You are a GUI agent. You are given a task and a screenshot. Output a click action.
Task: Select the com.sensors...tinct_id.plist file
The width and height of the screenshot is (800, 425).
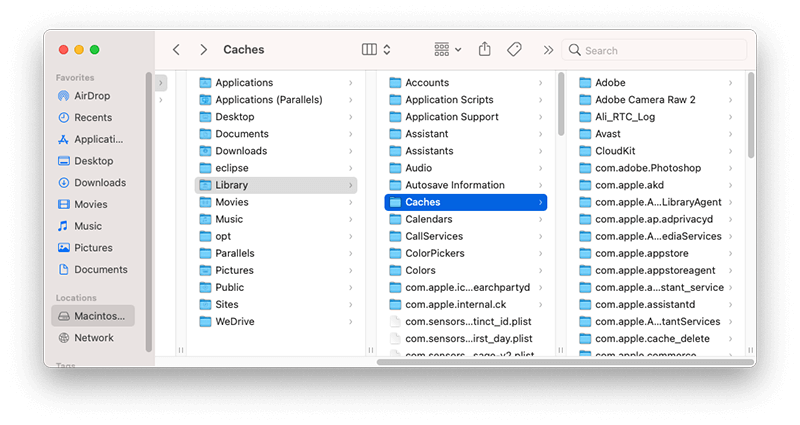(x=466, y=321)
